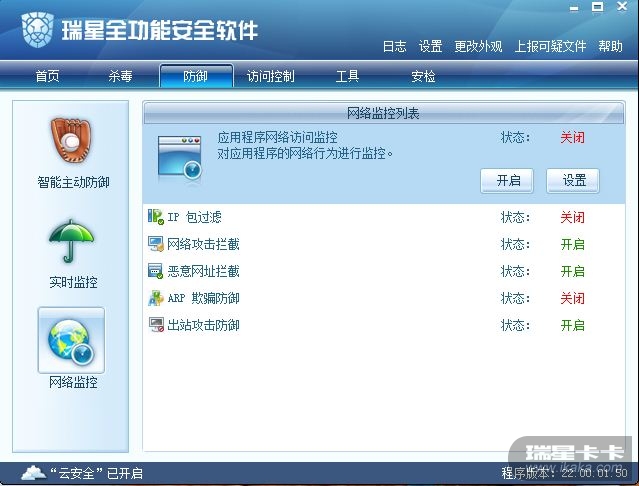The width and height of the screenshot is (639, 486).
Task: Click the 应用程序网络访问监控 window icon
Action: pyautogui.click(x=180, y=158)
